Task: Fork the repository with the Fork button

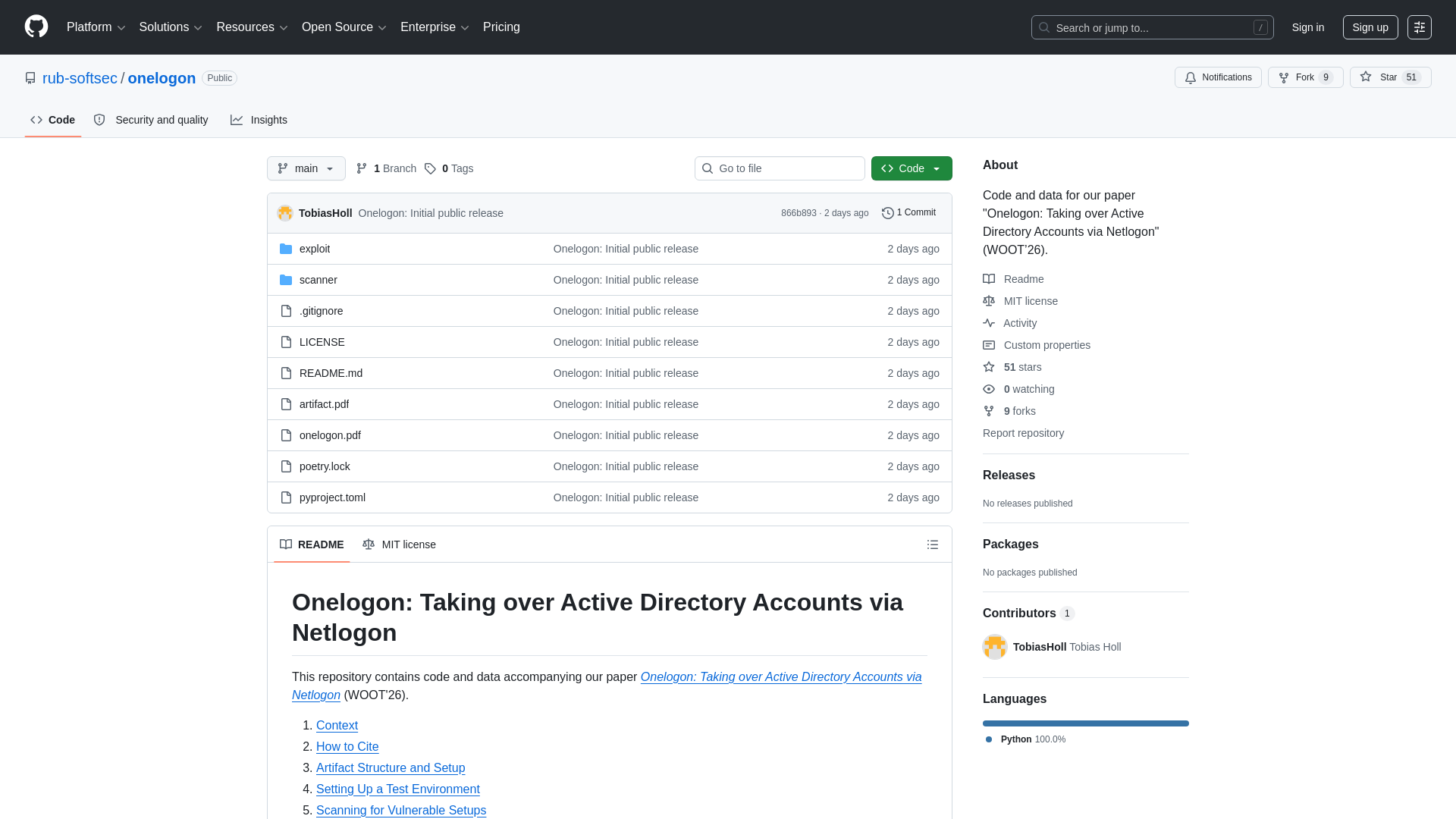Action: pyautogui.click(x=1306, y=77)
